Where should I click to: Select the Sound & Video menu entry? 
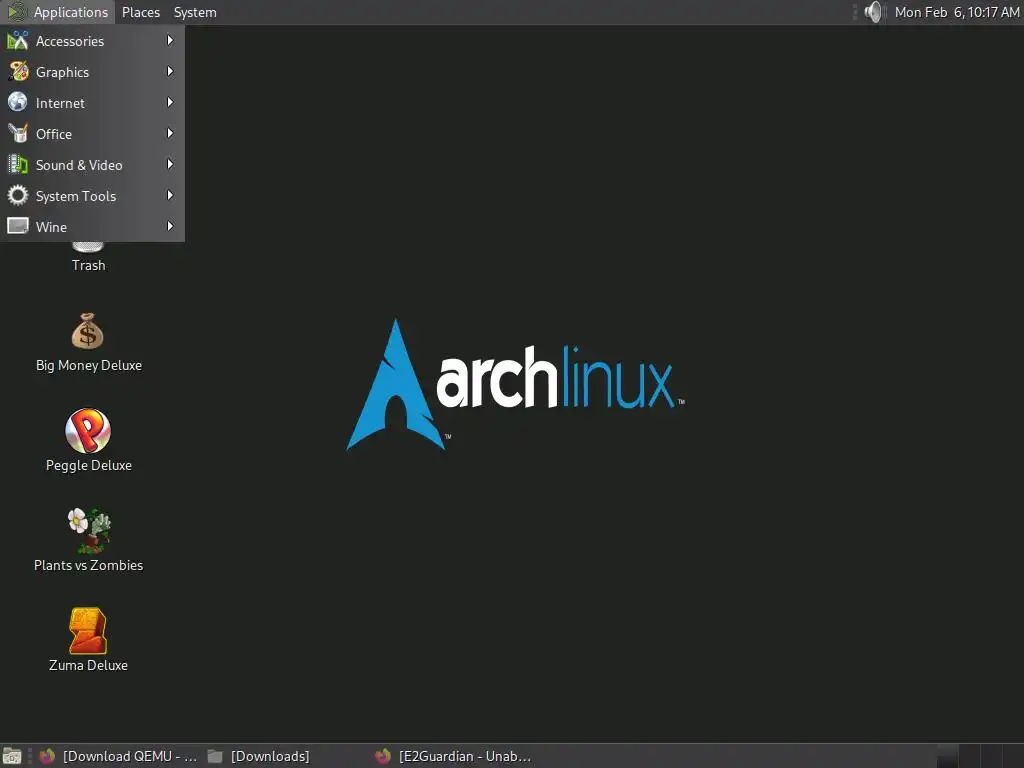click(x=92, y=165)
